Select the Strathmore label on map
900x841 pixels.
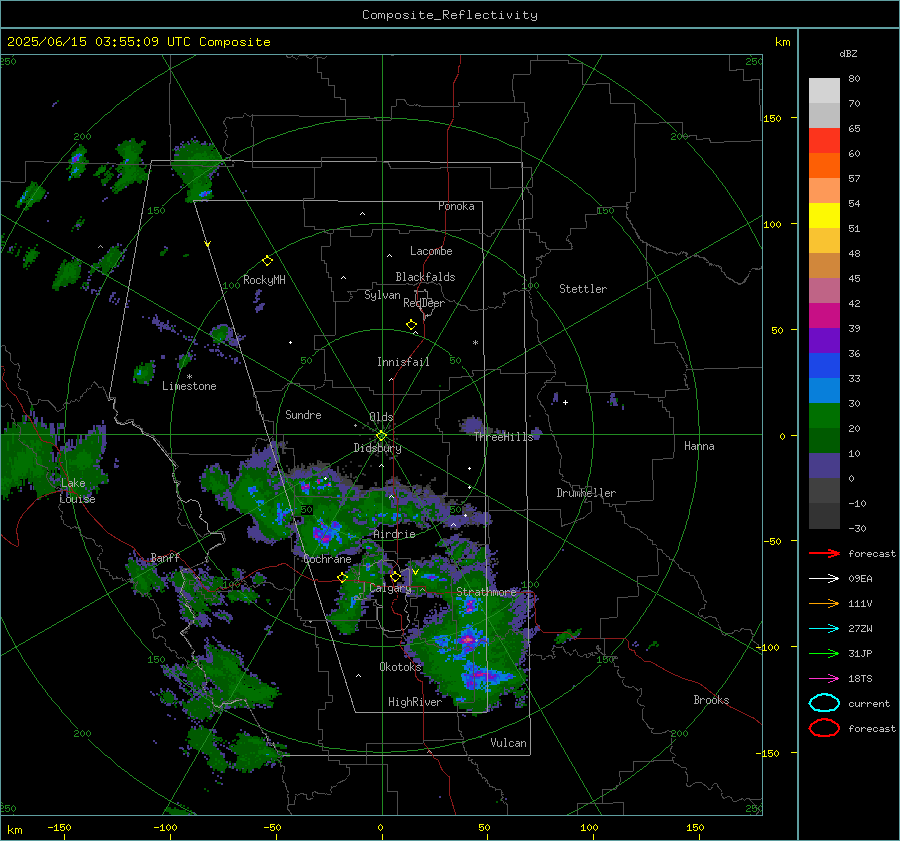[x=486, y=591]
